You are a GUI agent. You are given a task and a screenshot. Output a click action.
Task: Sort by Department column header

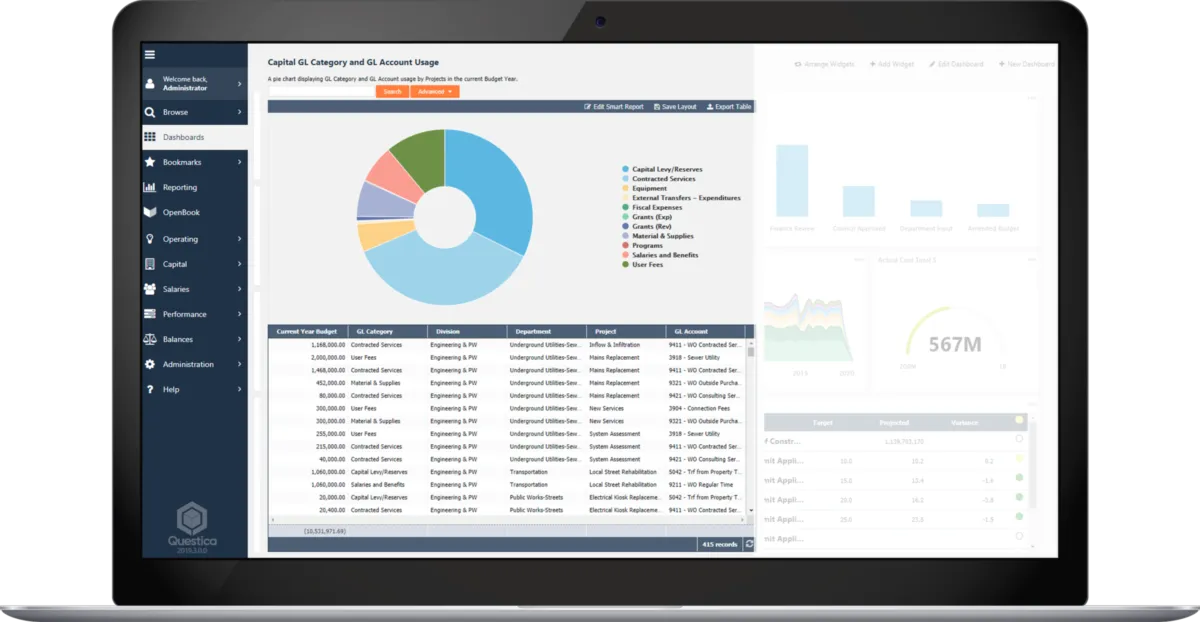click(x=546, y=331)
